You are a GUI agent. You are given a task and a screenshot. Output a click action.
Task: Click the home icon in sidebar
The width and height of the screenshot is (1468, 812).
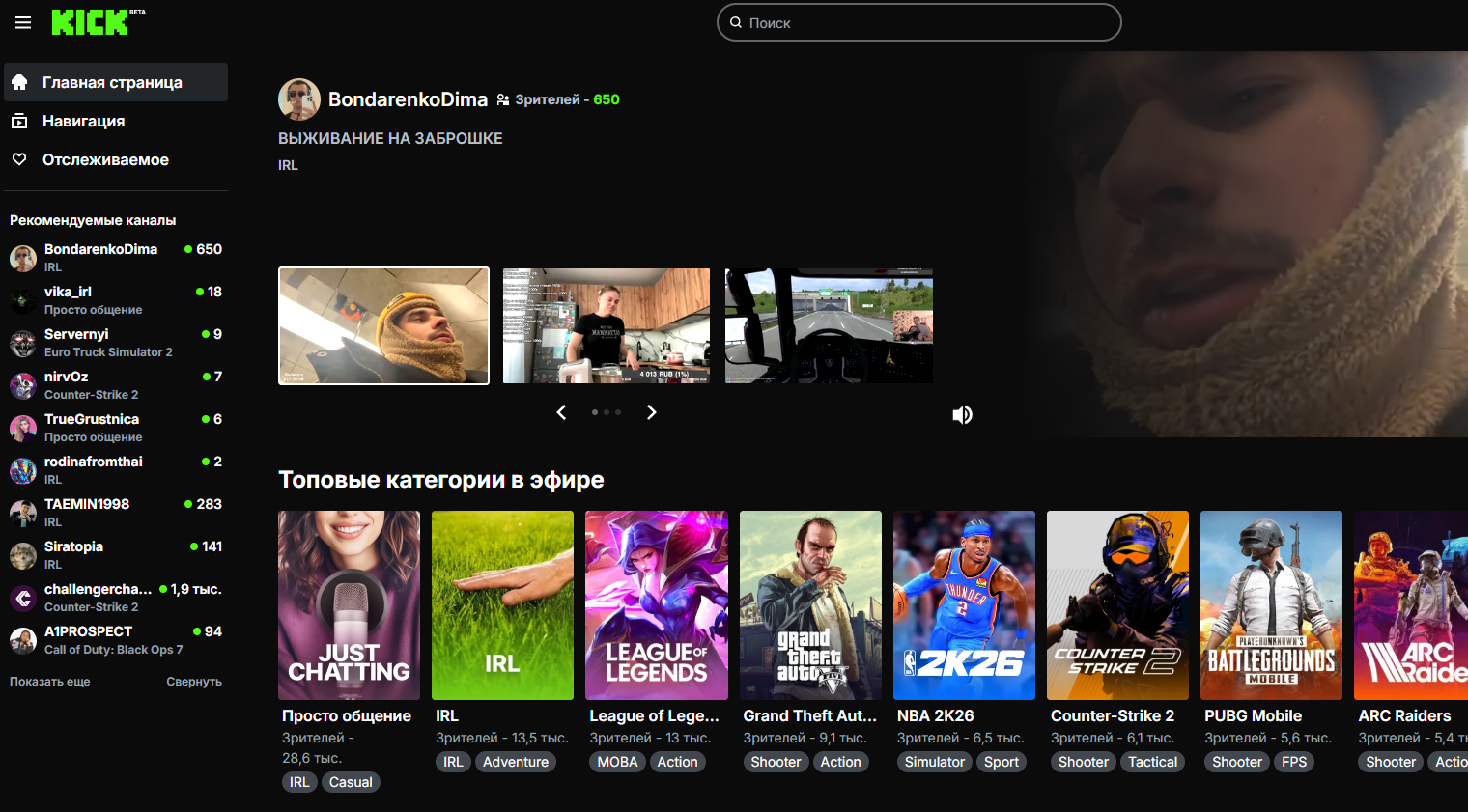(19, 82)
